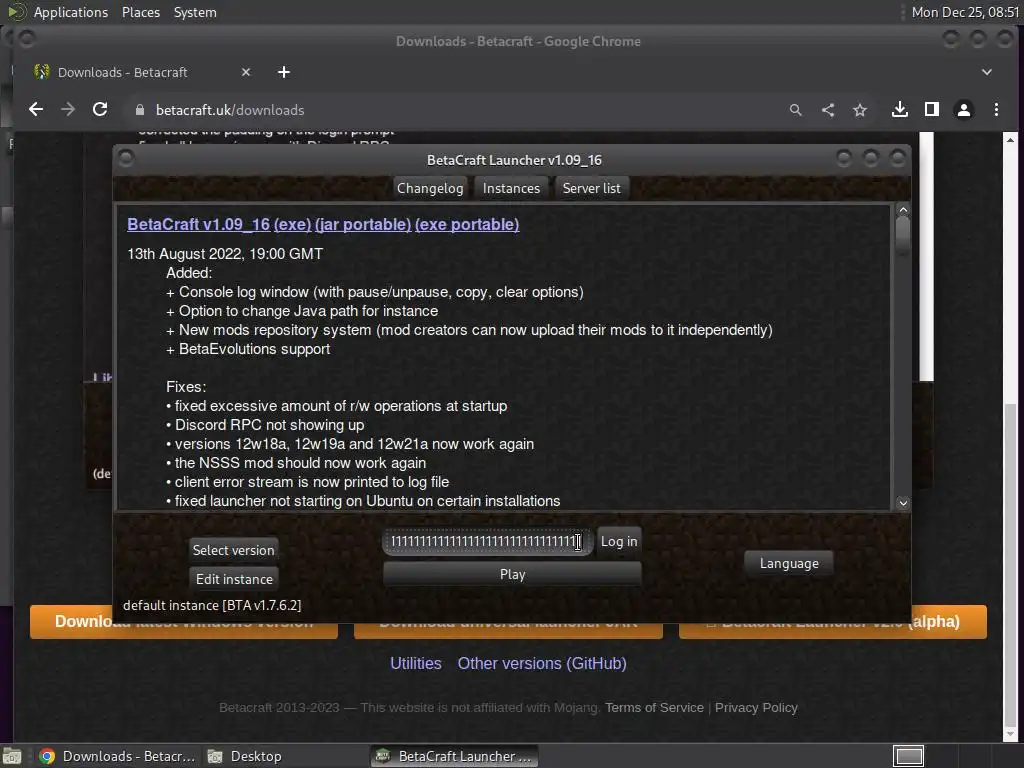The width and height of the screenshot is (1024, 768).
Task: Switch to BetaCraft Launcher taskbar entry
Action: click(x=455, y=756)
